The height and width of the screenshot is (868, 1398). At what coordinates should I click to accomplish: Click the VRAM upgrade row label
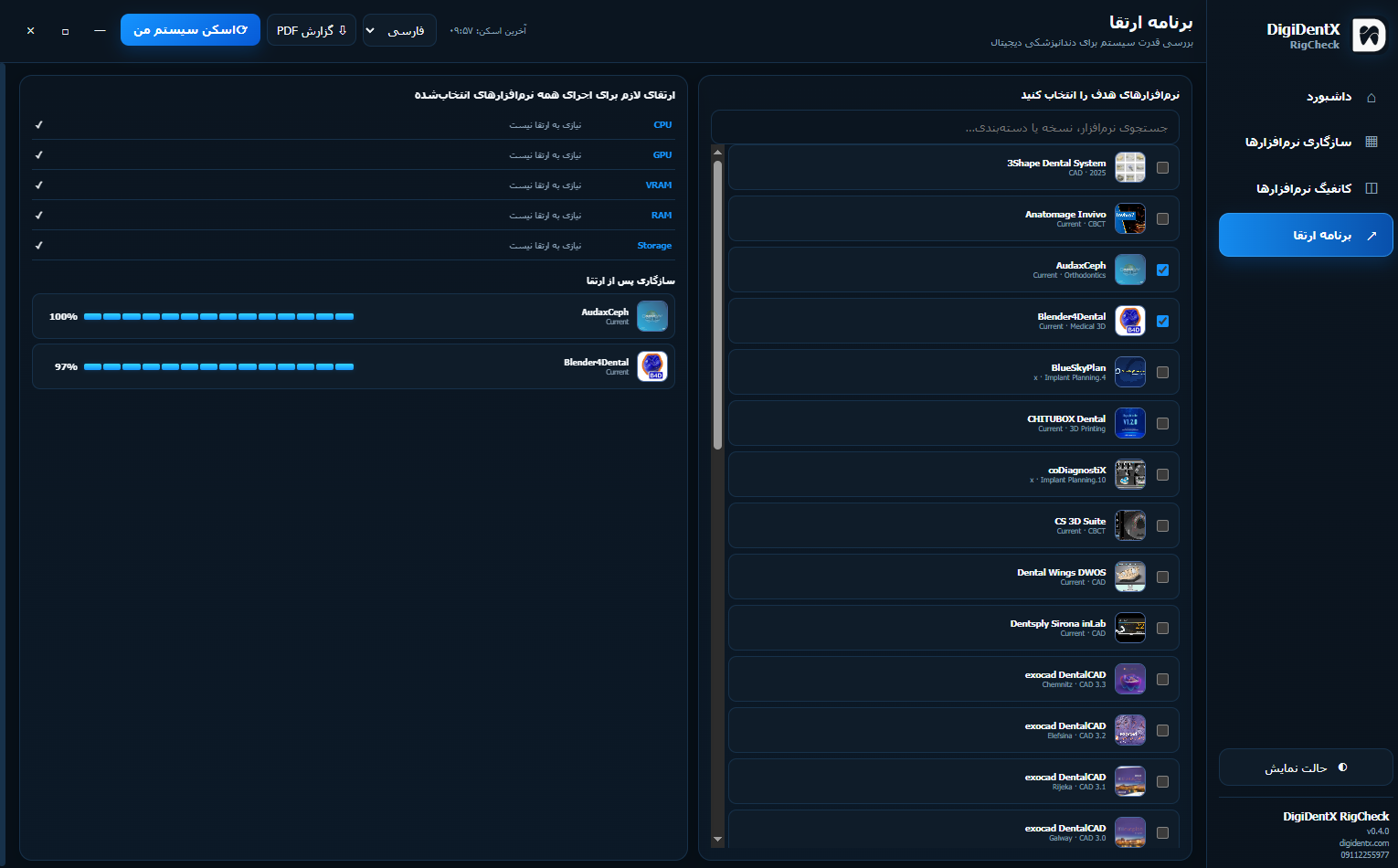point(659,185)
